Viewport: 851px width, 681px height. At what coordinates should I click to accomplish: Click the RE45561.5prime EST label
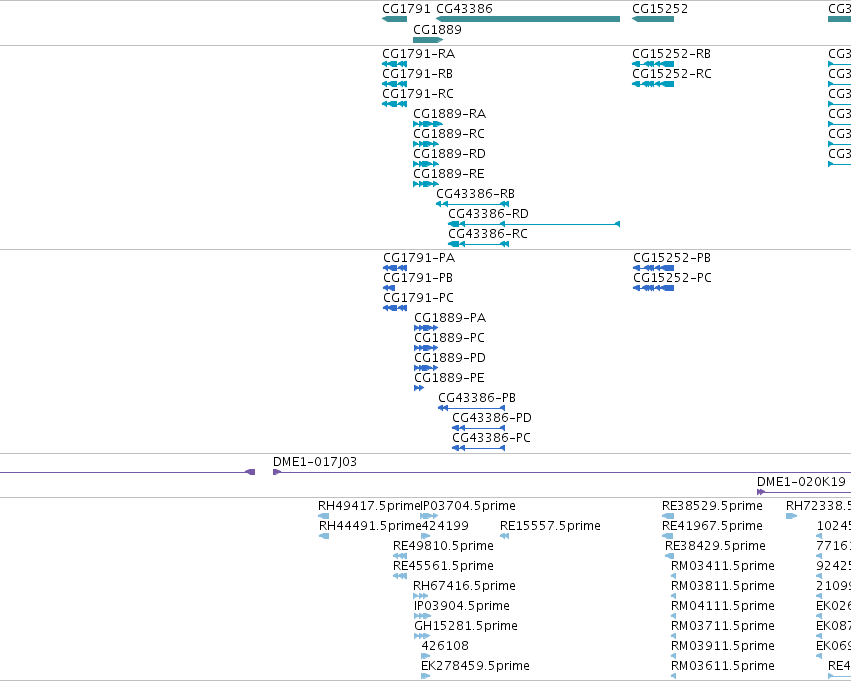[443, 567]
